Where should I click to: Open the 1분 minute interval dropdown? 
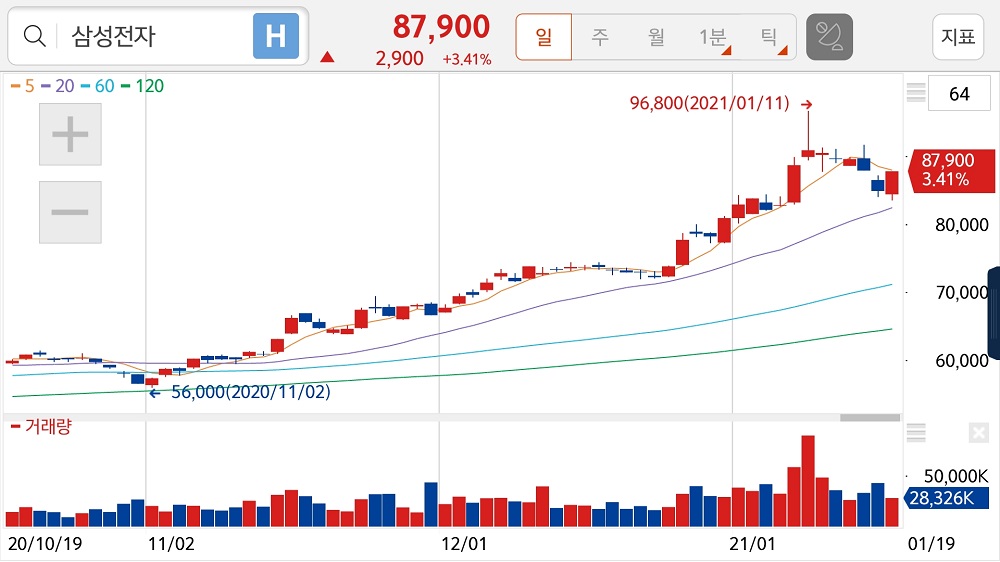(714, 37)
